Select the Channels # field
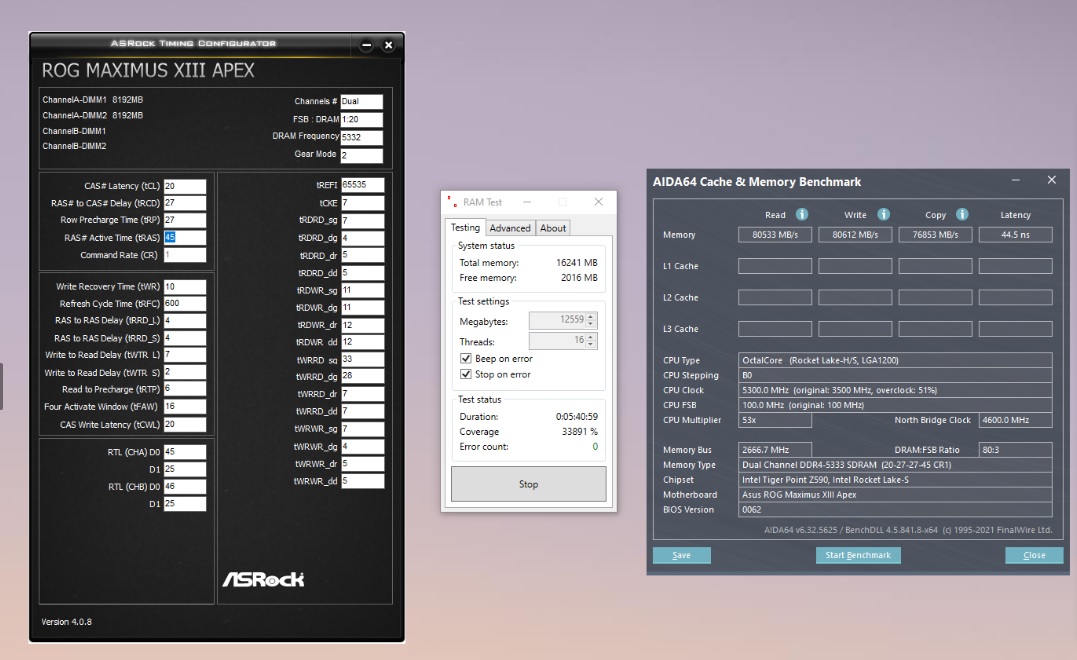This screenshot has width=1077, height=660. coord(361,102)
